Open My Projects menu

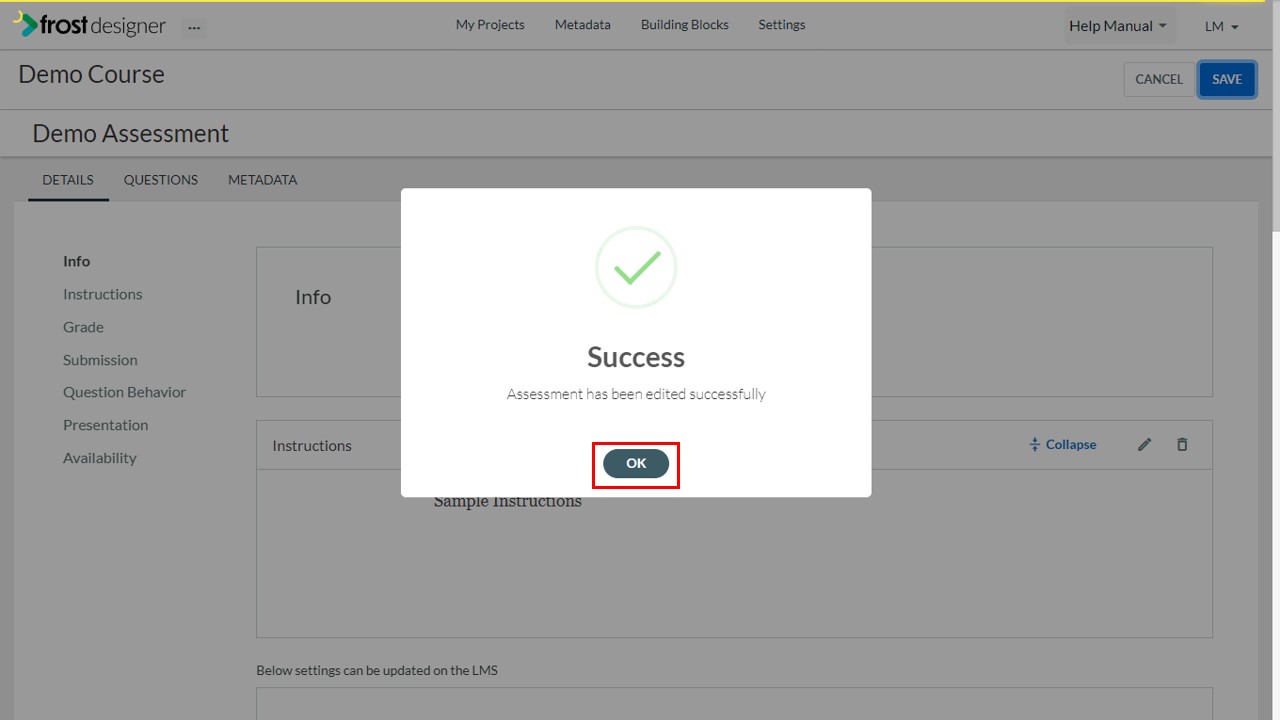click(x=490, y=25)
